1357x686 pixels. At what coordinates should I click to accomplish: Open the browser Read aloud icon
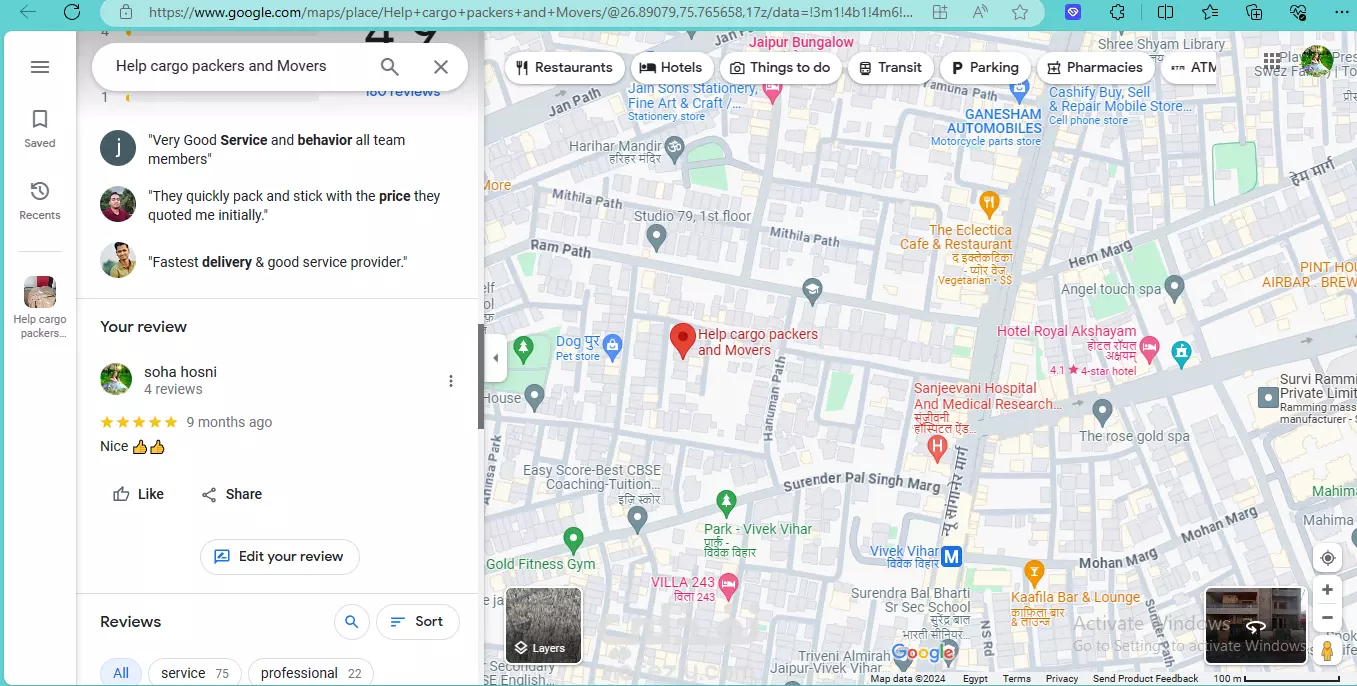pyautogui.click(x=979, y=13)
